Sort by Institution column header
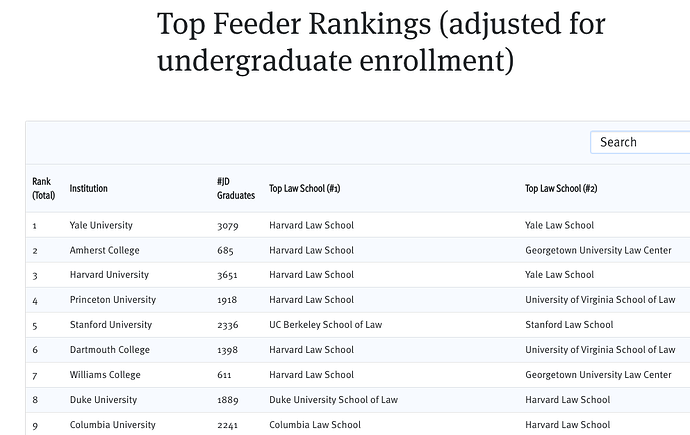690x435 pixels. click(88, 189)
